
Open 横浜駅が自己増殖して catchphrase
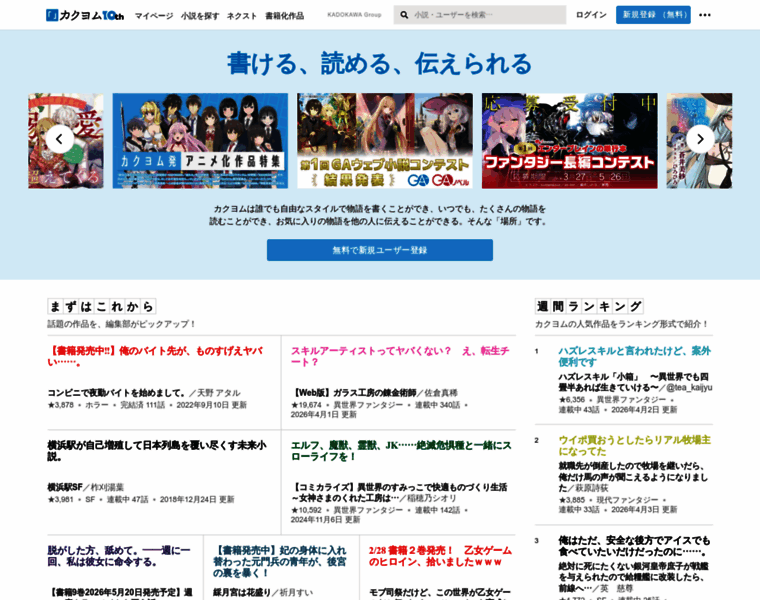pos(157,451)
